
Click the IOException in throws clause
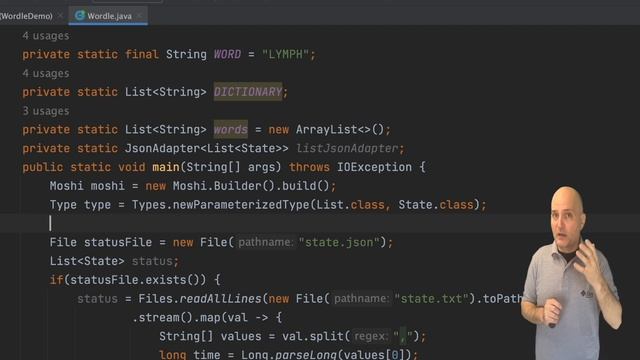point(374,167)
